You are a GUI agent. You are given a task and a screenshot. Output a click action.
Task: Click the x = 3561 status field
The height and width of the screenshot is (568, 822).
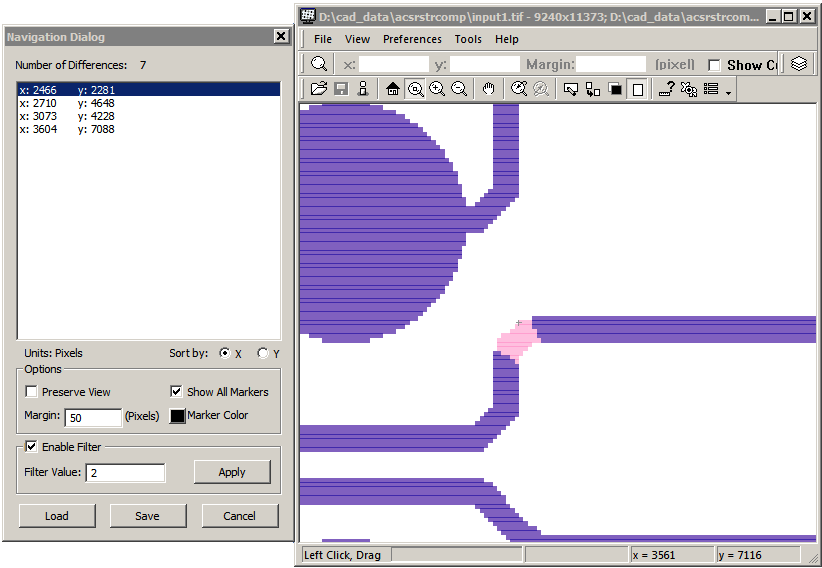[x=671, y=555]
